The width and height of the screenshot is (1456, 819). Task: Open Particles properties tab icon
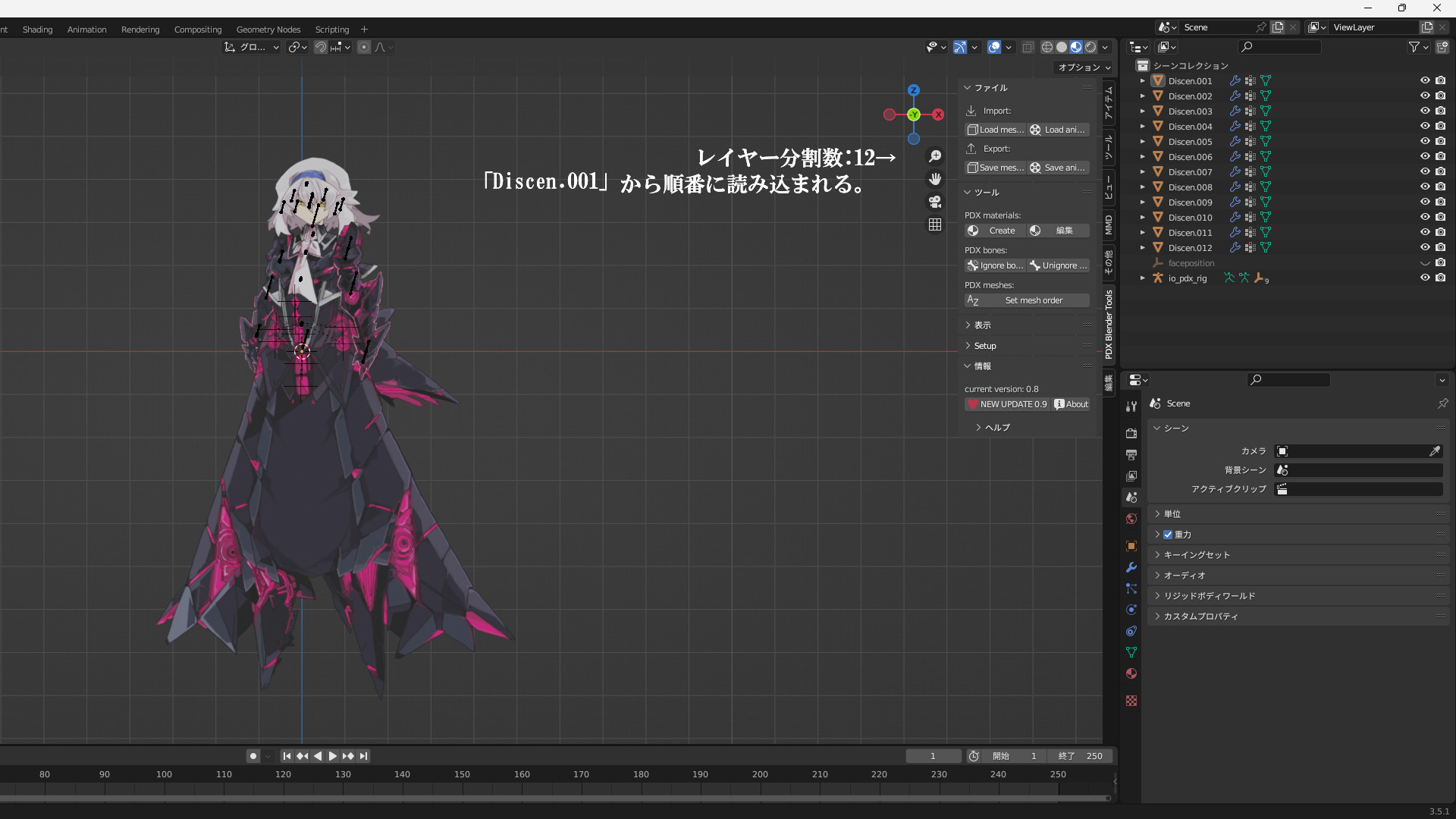[x=1131, y=588]
